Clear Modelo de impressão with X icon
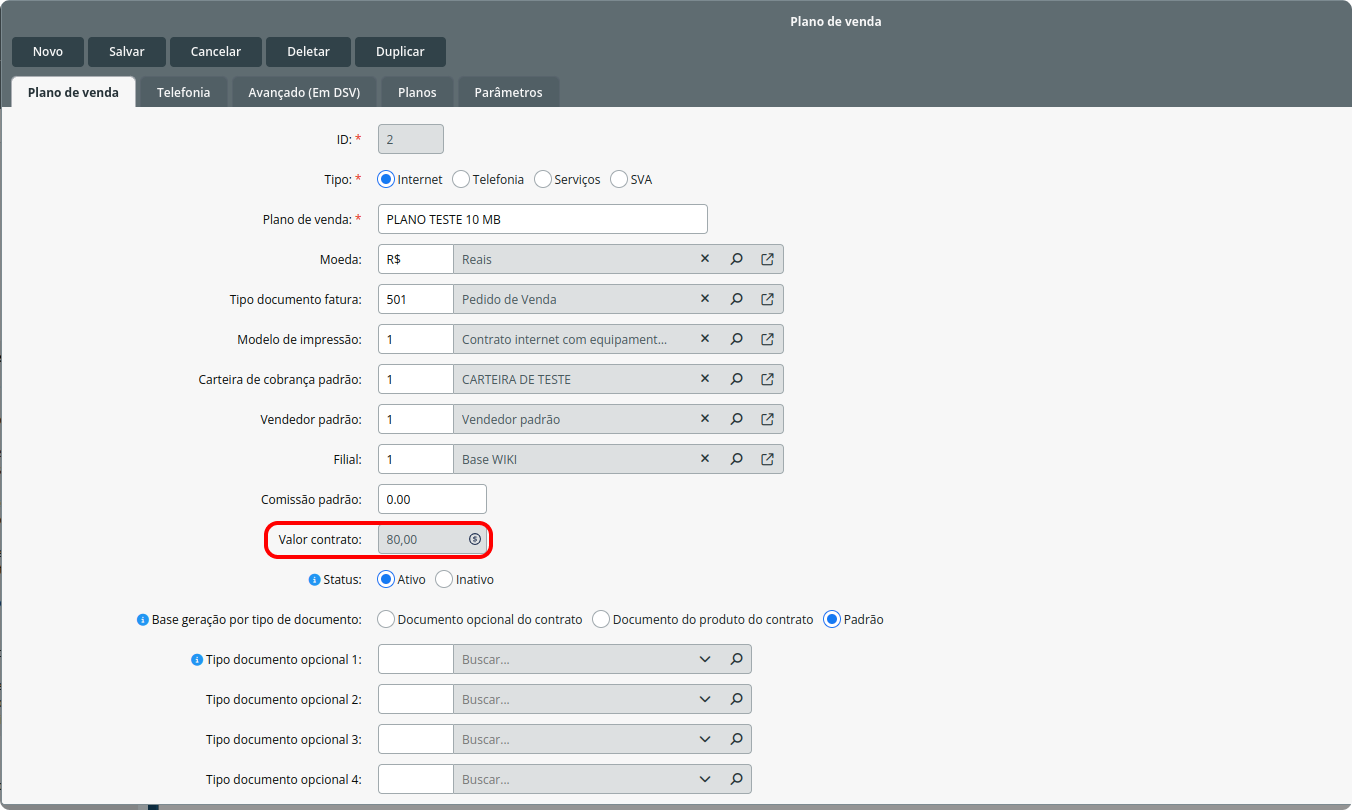Viewport: 1352px width, 810px height. [705, 339]
